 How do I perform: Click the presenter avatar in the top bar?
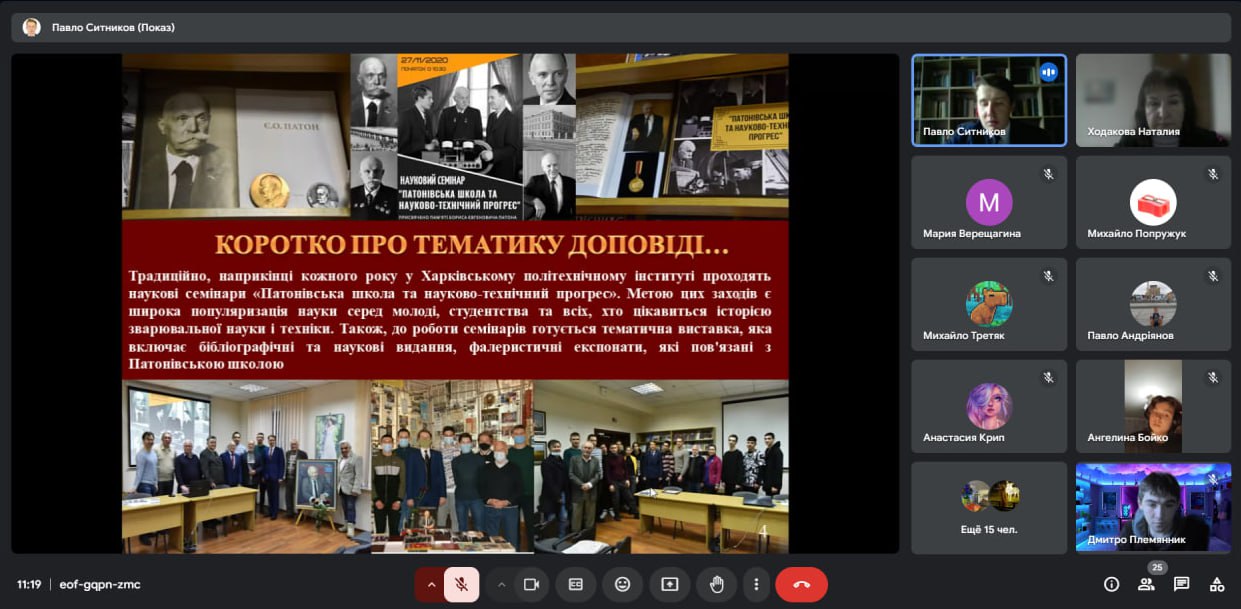pos(31,27)
